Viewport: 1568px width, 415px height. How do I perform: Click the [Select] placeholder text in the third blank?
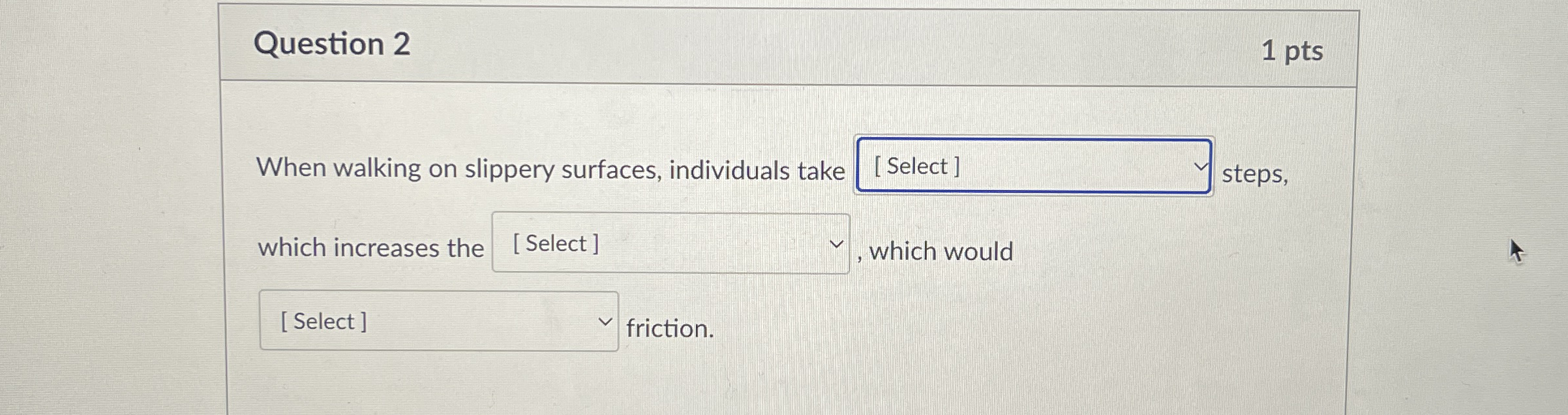pos(322,320)
